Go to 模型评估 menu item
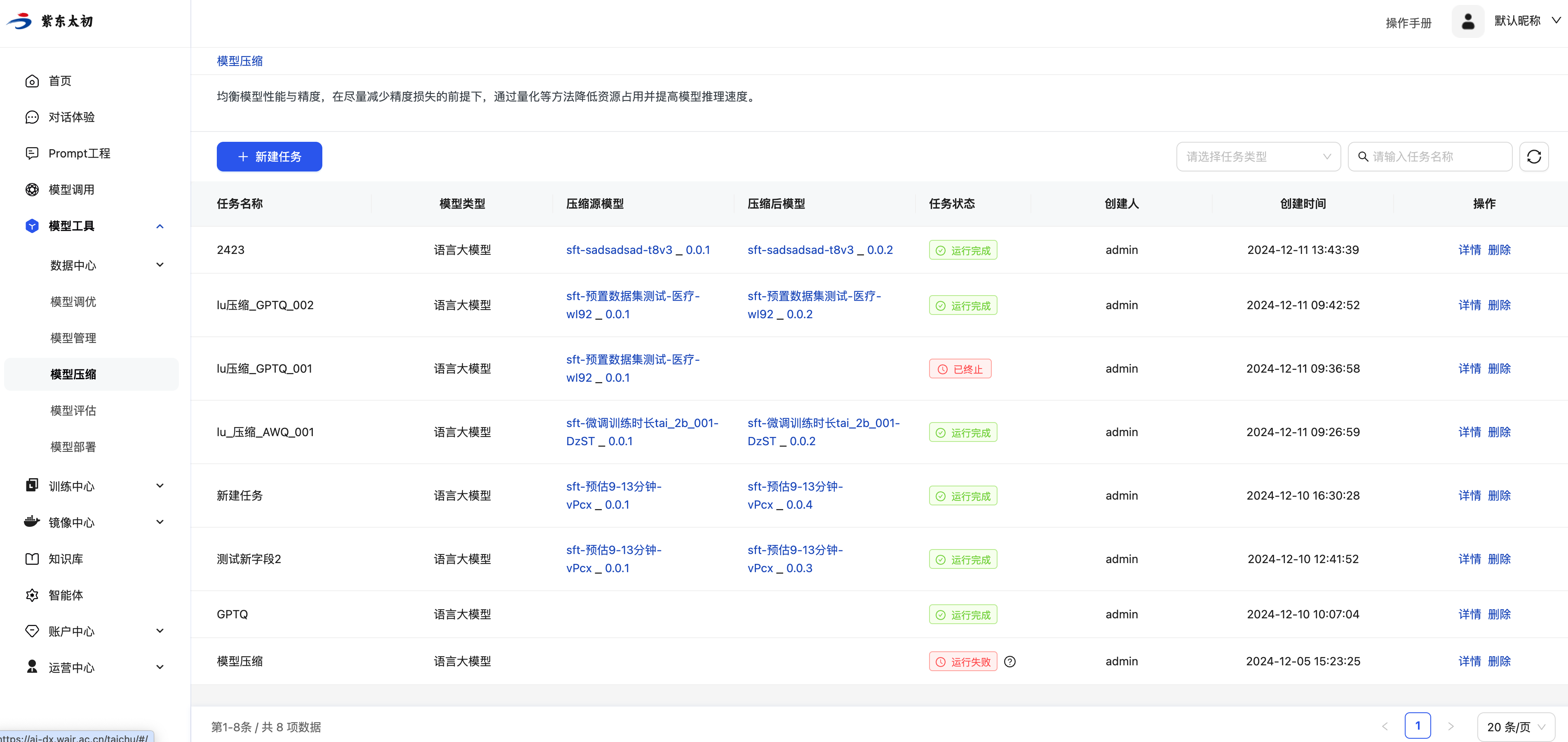This screenshot has height=742, width=1568. click(73, 410)
